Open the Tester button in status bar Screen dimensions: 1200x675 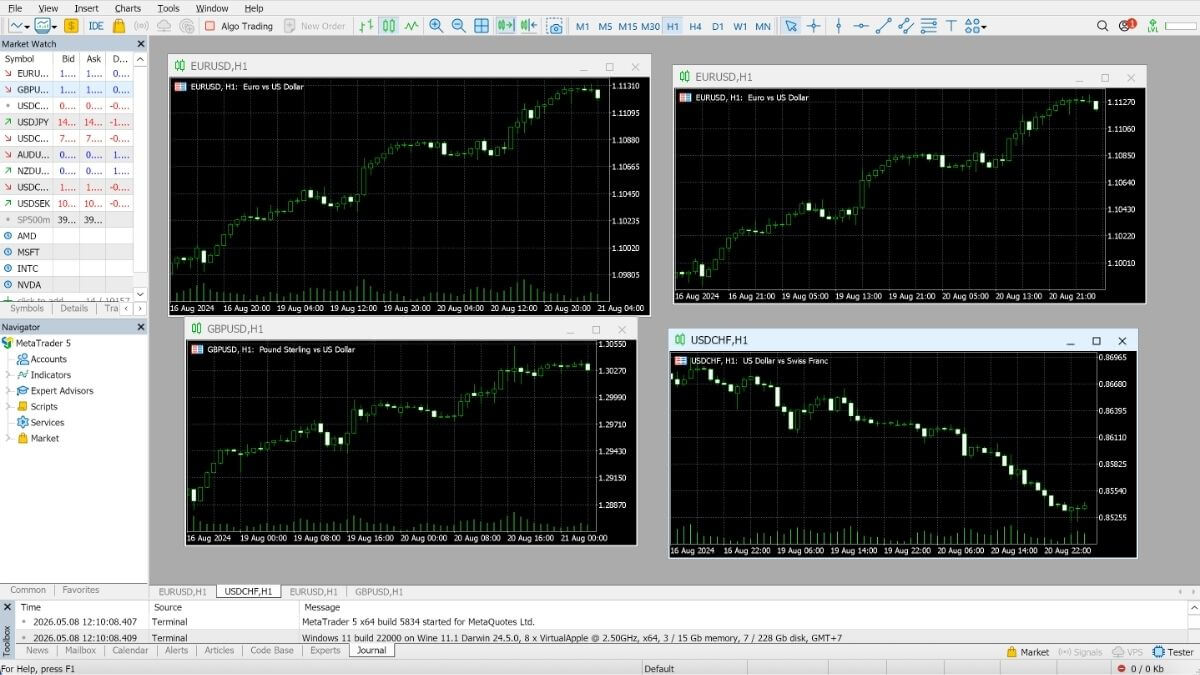[x=1173, y=652]
